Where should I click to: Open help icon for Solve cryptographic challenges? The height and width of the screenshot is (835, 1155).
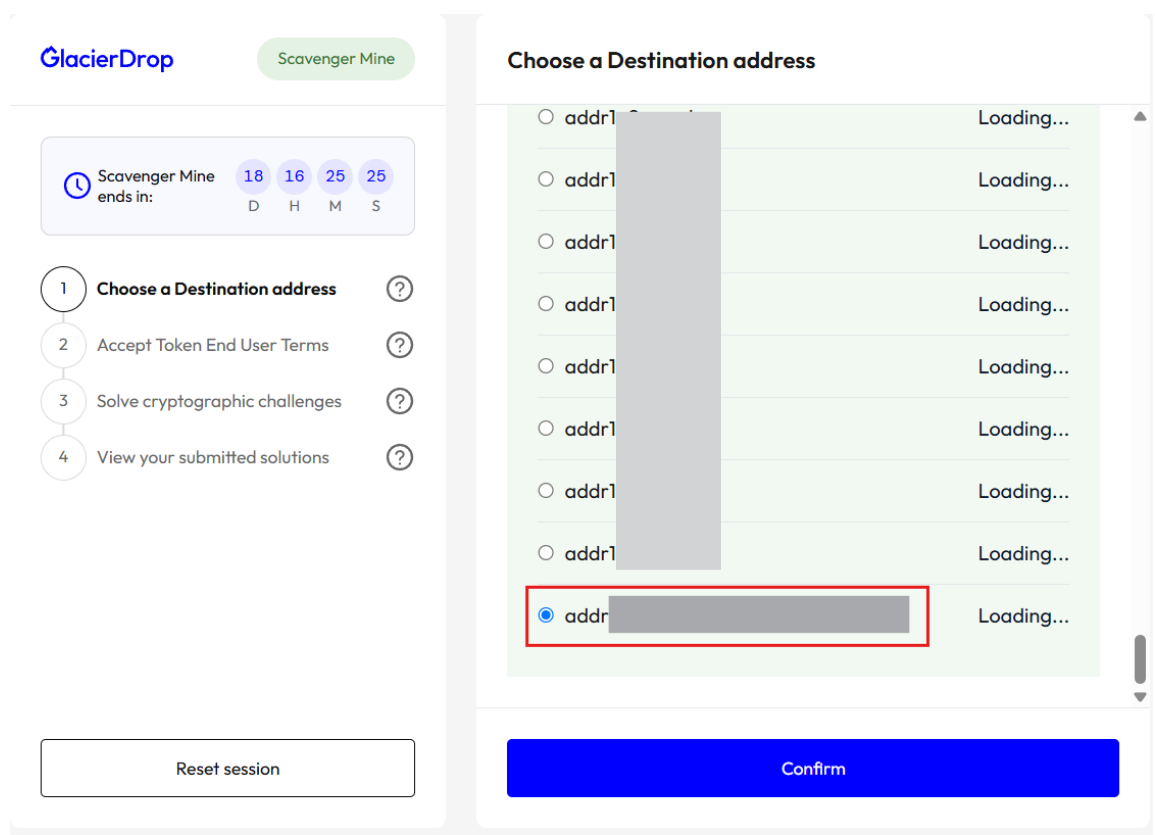click(399, 401)
